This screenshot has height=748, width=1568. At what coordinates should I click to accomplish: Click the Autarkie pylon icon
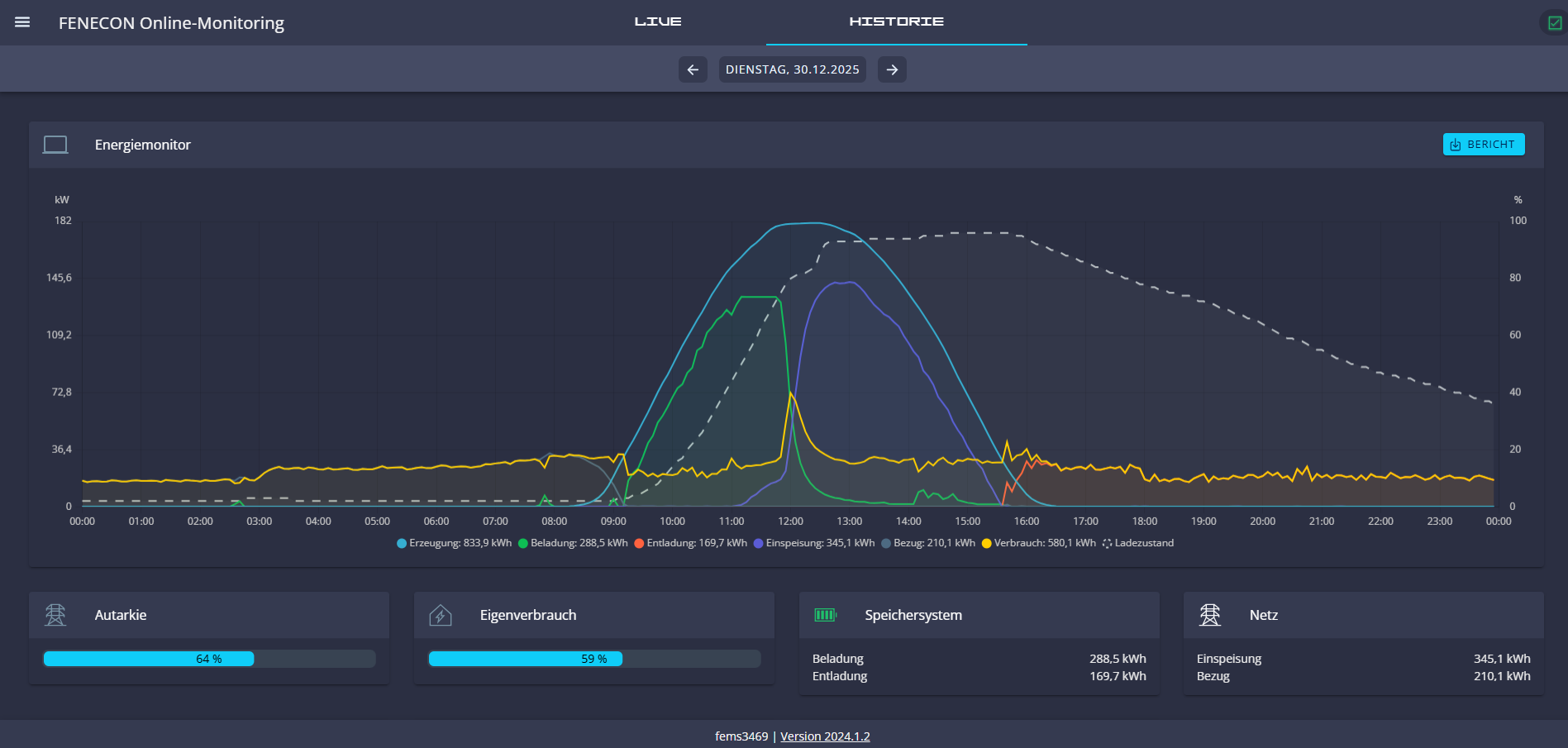55,615
